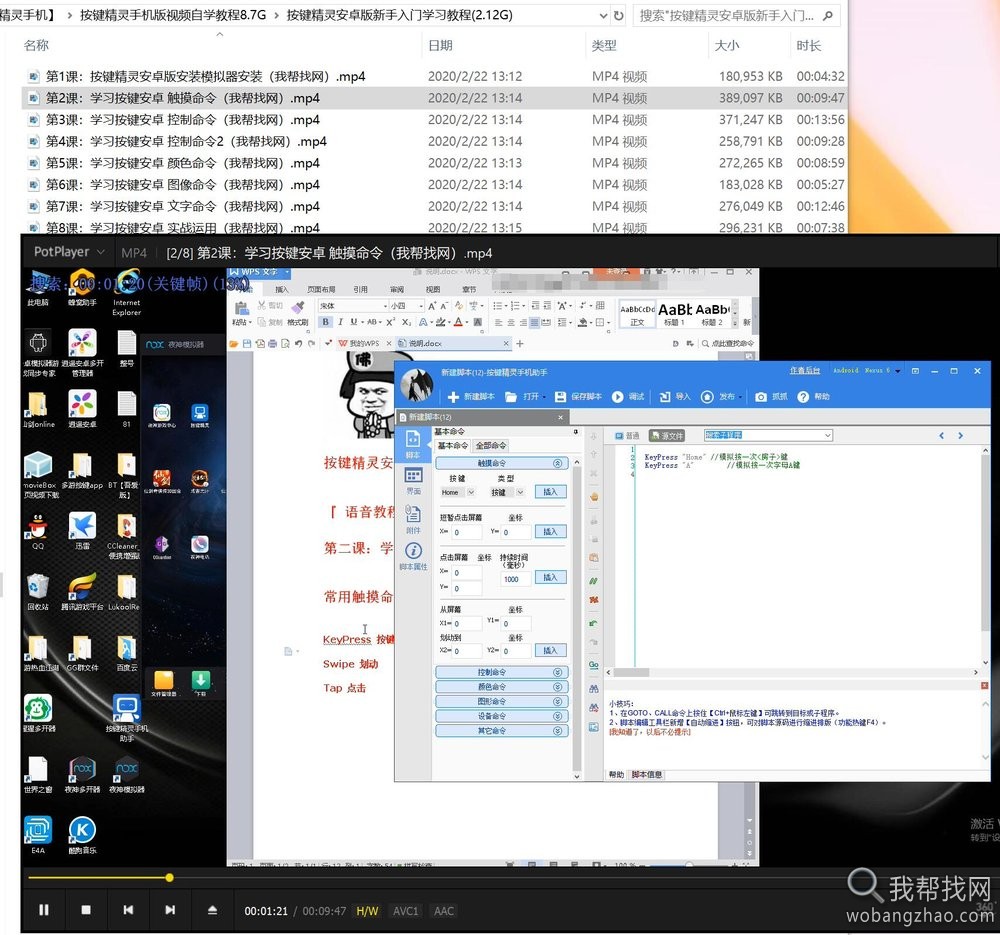The height and width of the screenshot is (935, 1000).
Task: Click the eject/open file button in PotPlayer
Action: click(212, 910)
